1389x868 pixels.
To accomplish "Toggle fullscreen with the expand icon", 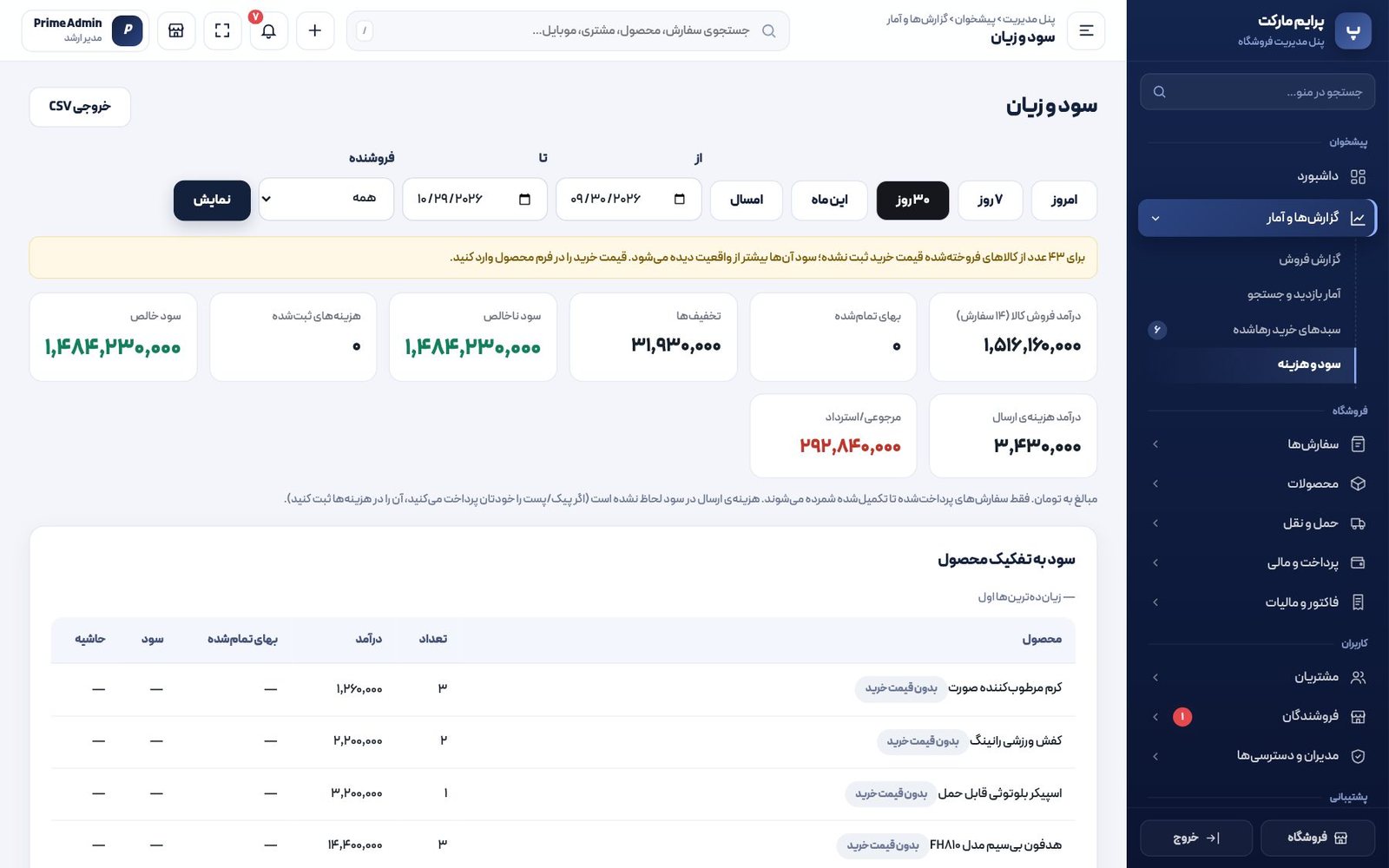I will 222,31.
